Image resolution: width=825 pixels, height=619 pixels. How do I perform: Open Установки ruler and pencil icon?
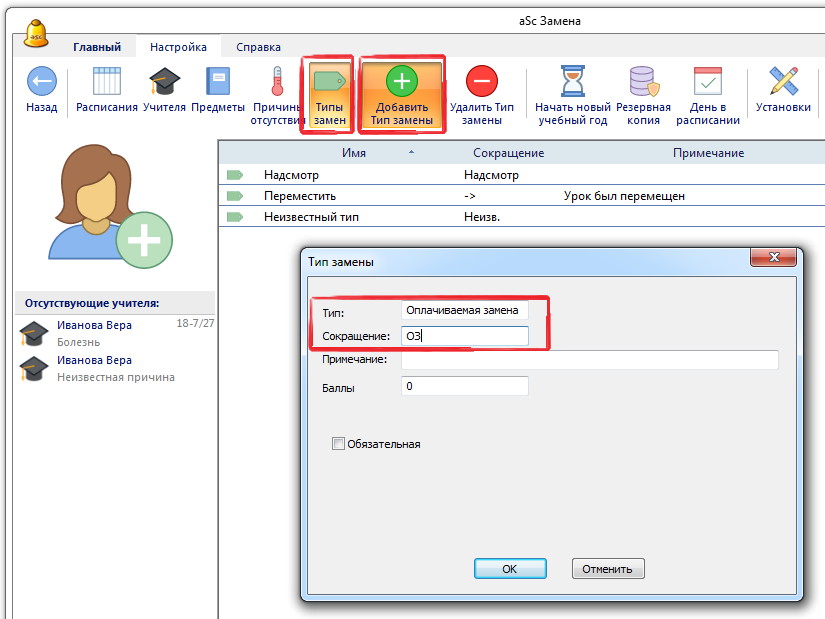tap(783, 81)
